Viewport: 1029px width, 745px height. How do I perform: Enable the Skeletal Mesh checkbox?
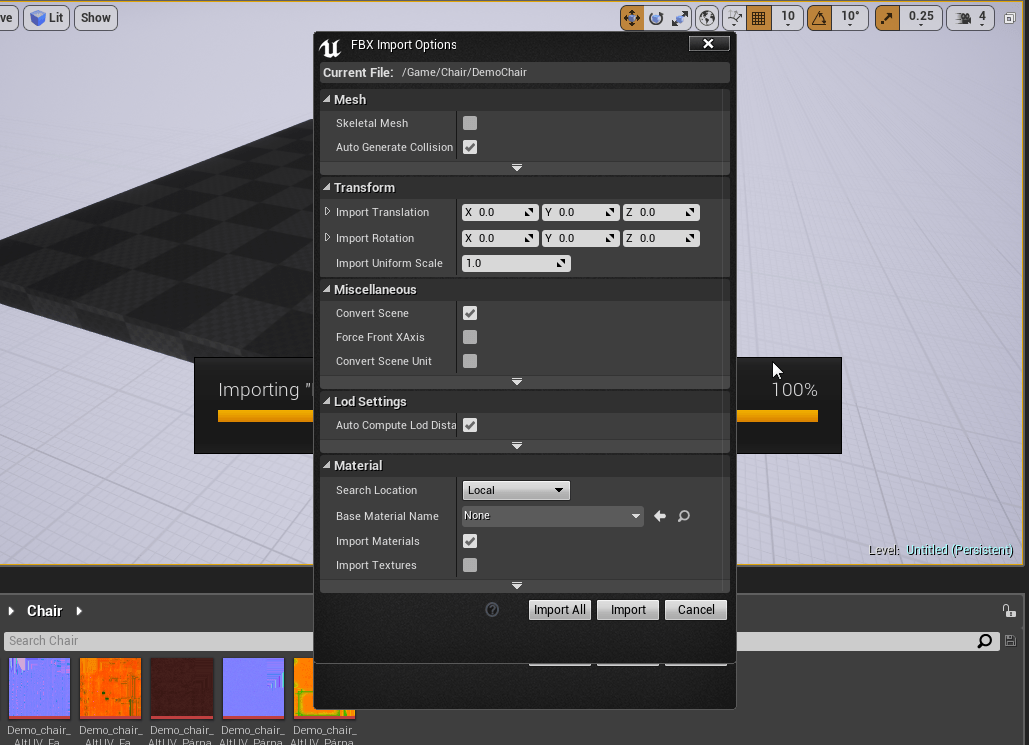coord(470,123)
